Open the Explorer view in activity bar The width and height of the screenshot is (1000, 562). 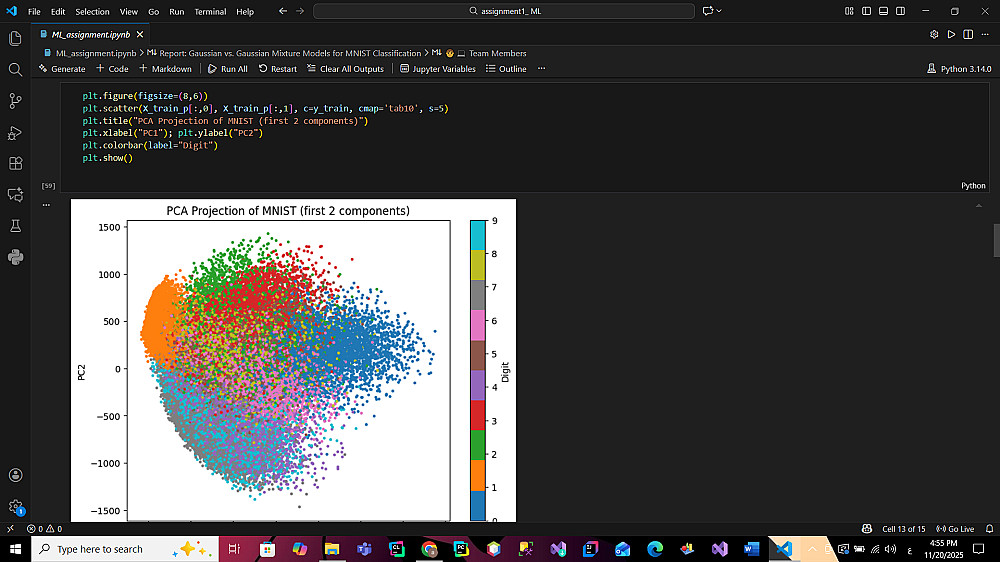pos(15,38)
